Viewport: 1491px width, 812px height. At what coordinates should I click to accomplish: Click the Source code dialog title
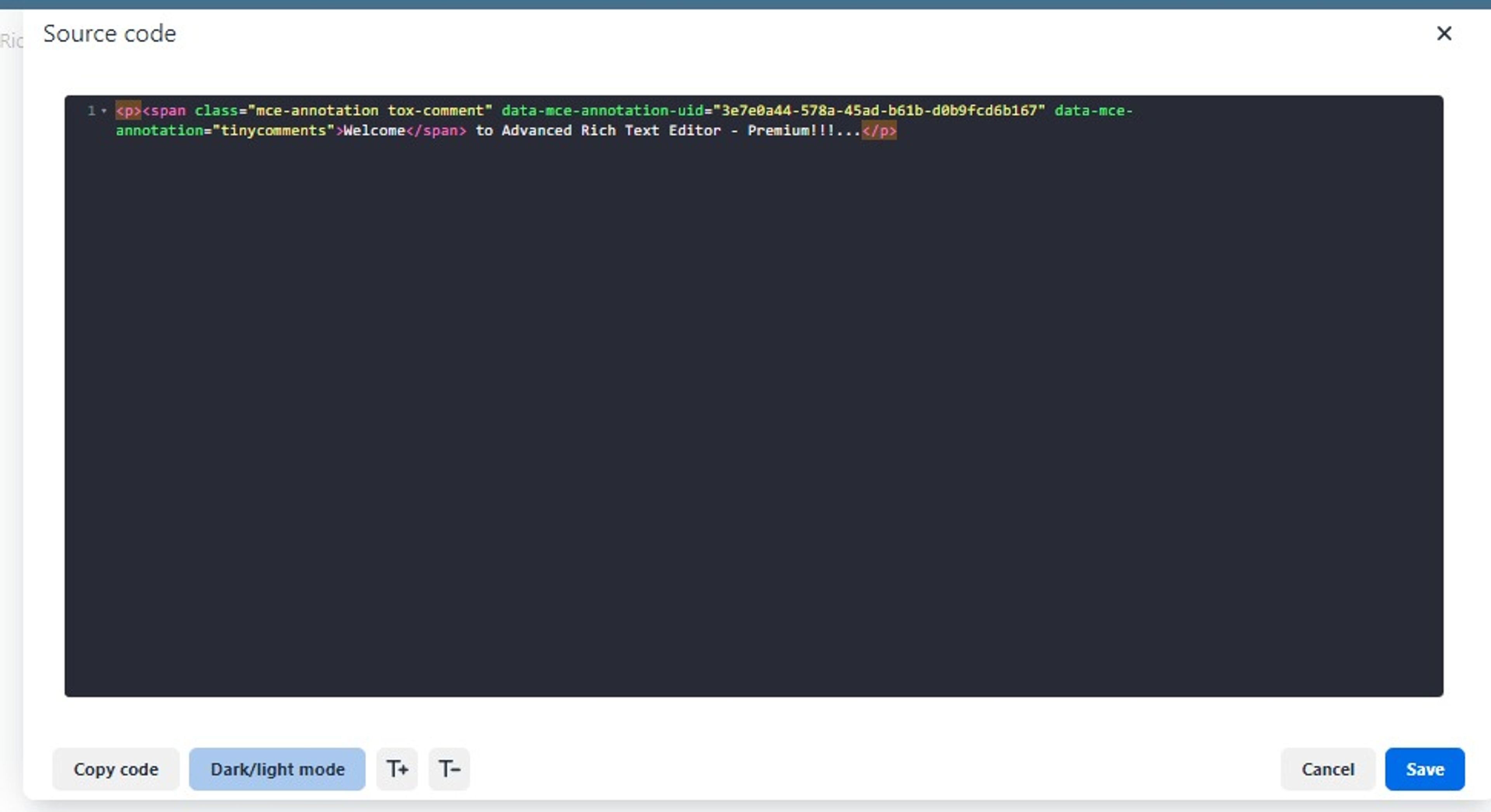[x=109, y=33]
